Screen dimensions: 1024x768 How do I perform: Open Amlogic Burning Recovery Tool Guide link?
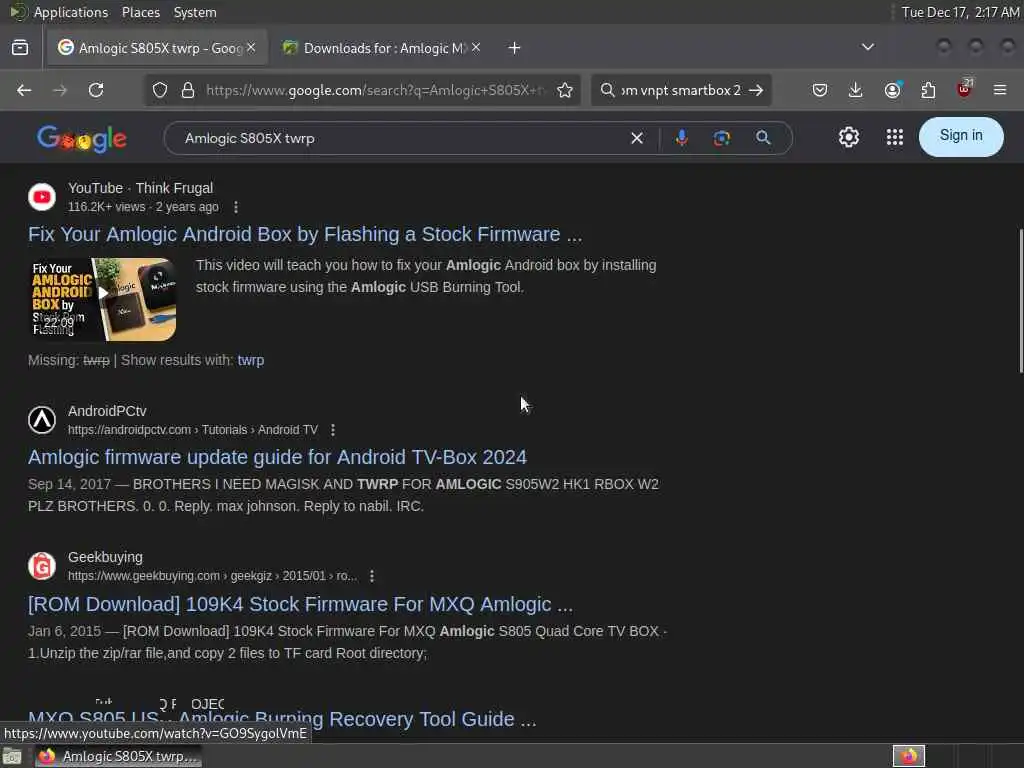282,719
